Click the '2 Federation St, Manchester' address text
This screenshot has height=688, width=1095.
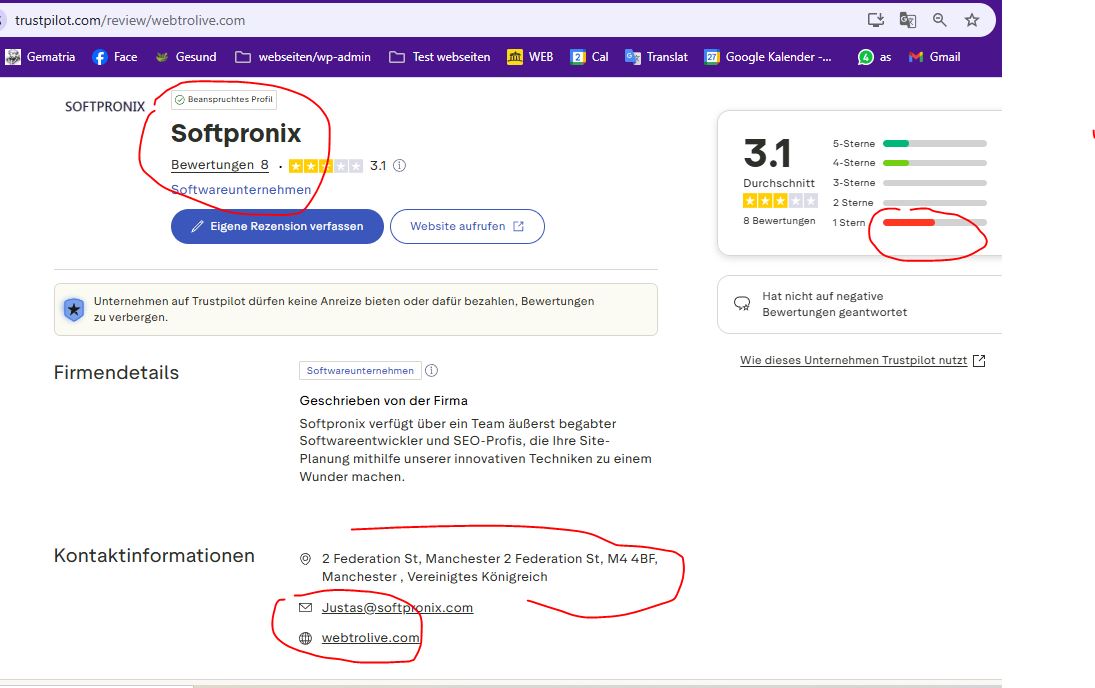coord(490,568)
